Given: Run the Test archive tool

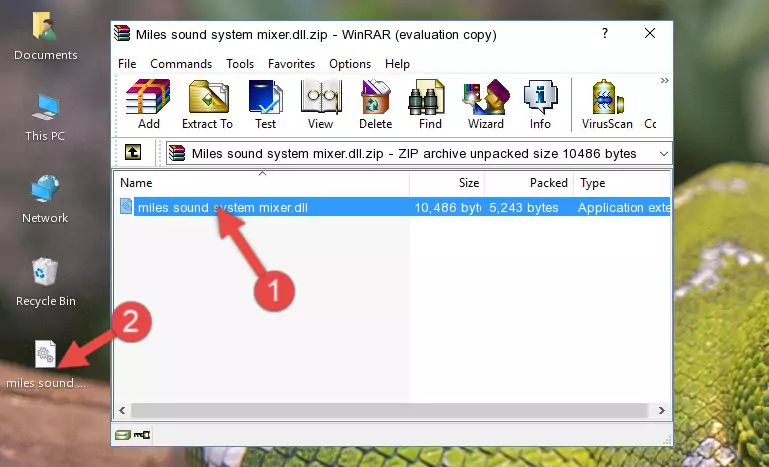Looking at the screenshot, I should point(265,104).
